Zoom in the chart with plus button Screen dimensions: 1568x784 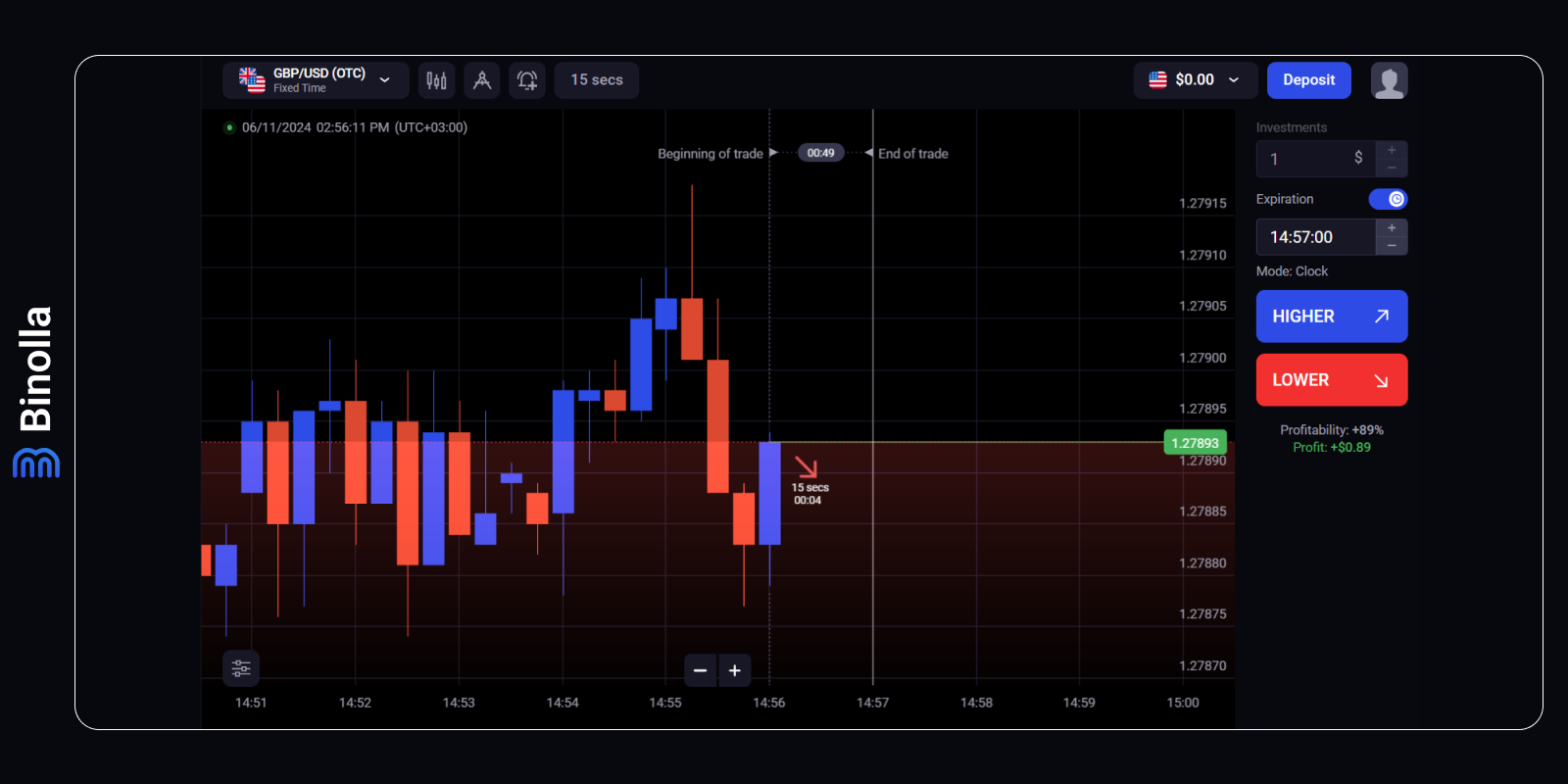pyautogui.click(x=735, y=670)
